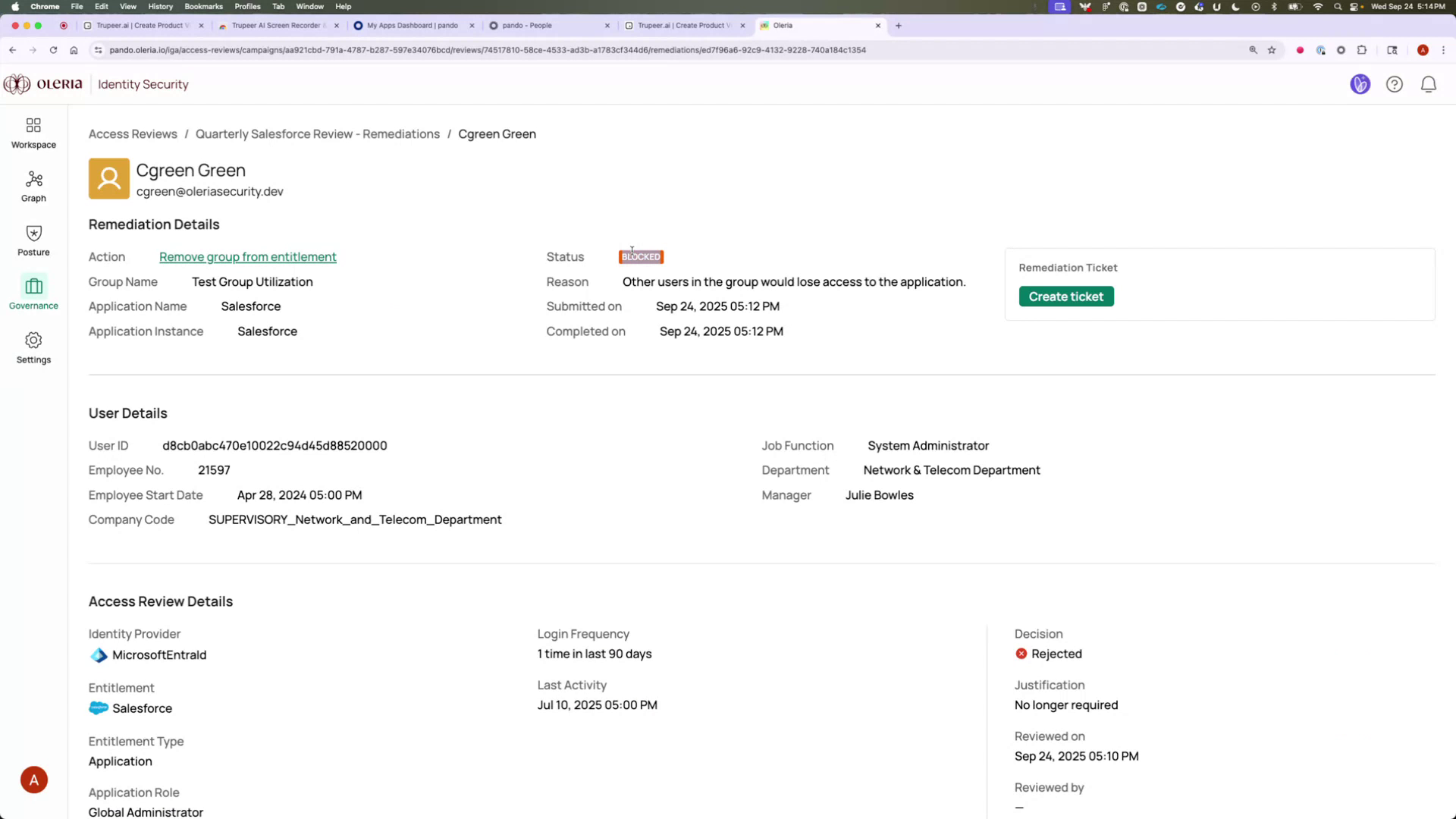Click the user avatar in top right corner
Viewport: 1456px width, 819px height.
(1360, 84)
